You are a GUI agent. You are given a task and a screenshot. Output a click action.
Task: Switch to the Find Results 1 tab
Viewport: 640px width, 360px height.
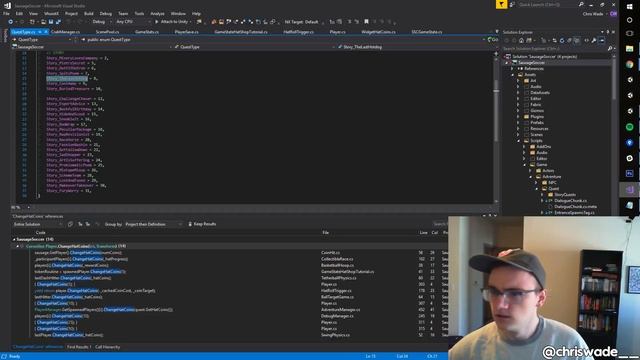[x=79, y=347]
